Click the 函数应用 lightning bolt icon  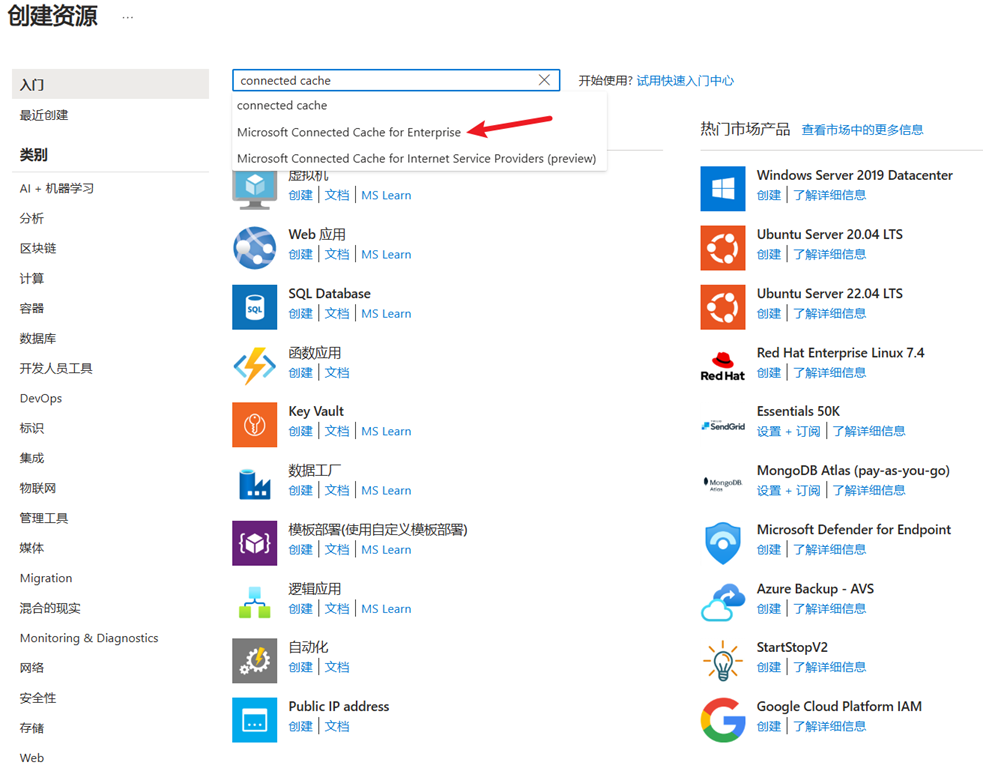pyautogui.click(x=255, y=366)
